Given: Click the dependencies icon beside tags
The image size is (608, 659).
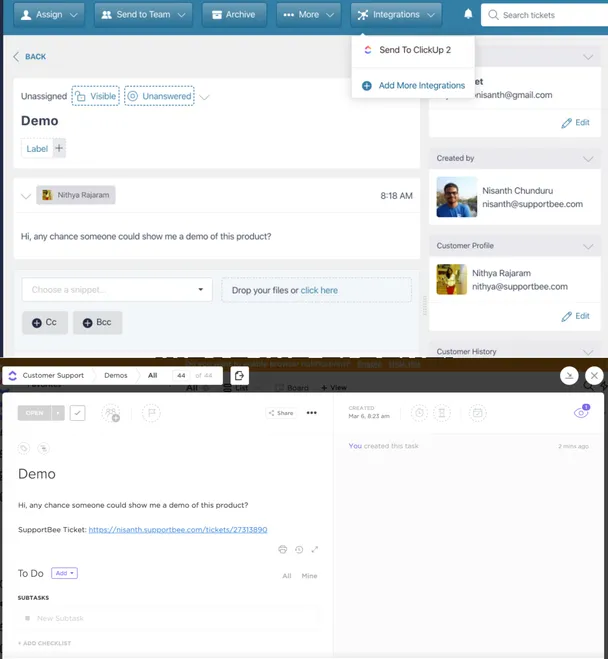Looking at the screenshot, I should click(43, 448).
